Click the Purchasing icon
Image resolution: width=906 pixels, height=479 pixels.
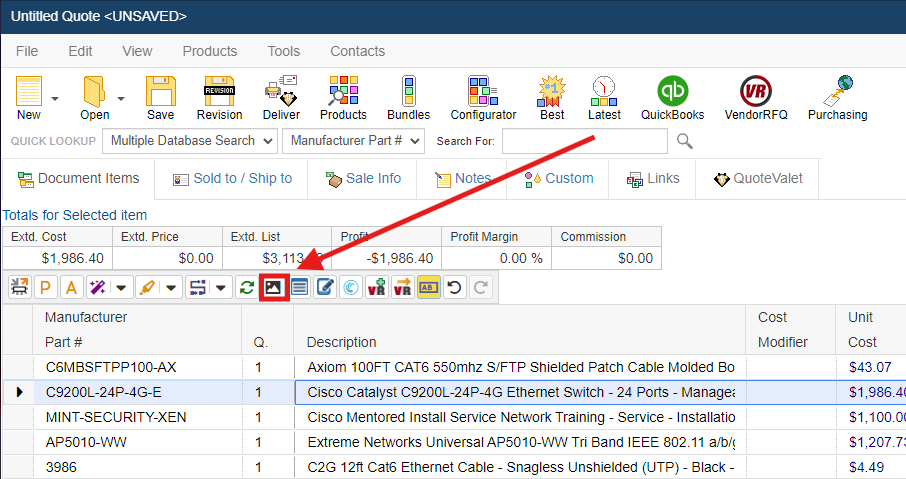pyautogui.click(x=837, y=98)
